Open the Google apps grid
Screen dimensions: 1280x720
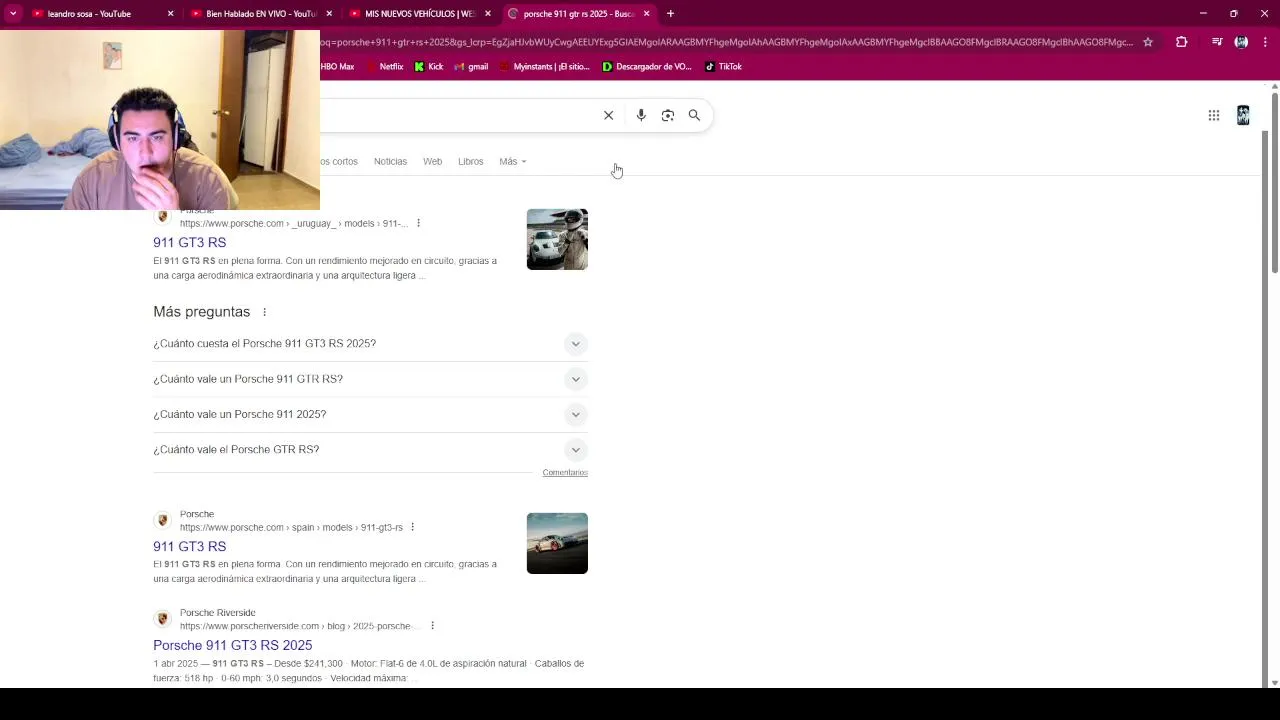[x=1213, y=115]
